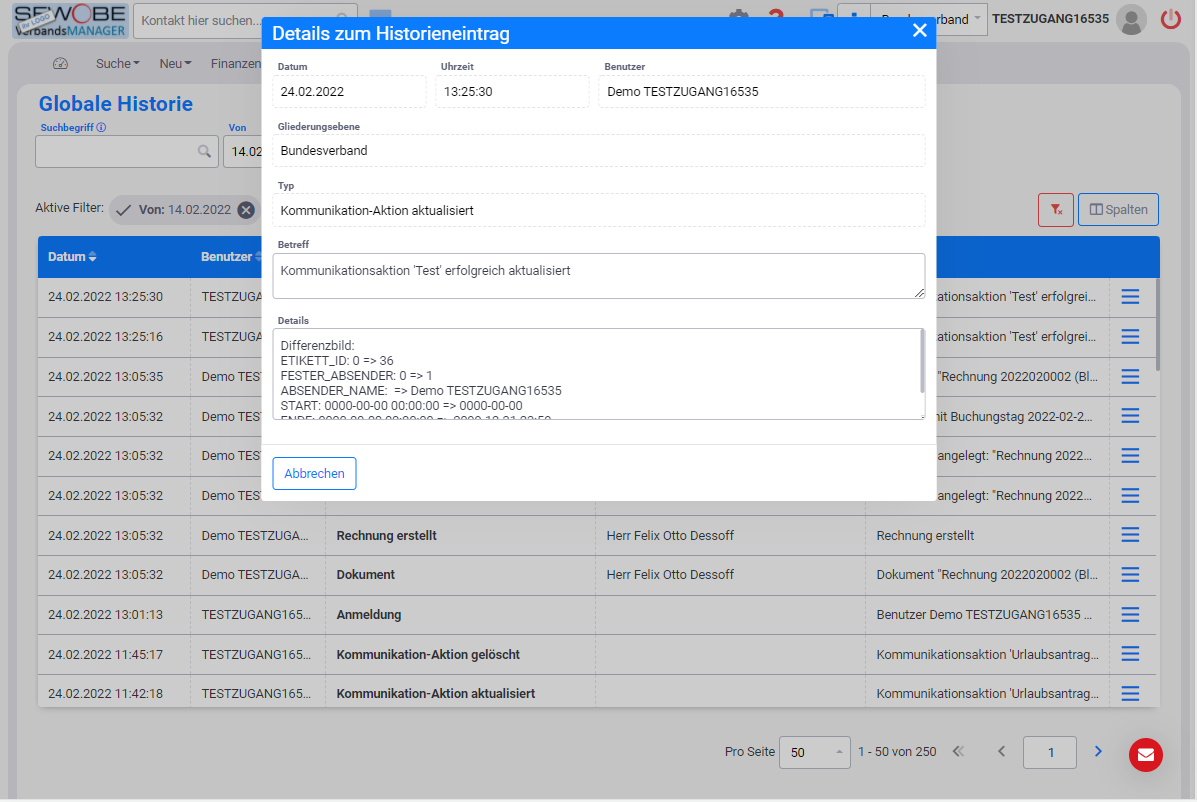Click the Suchbegriff info icon
This screenshot has height=802, width=1197.
click(x=102, y=128)
